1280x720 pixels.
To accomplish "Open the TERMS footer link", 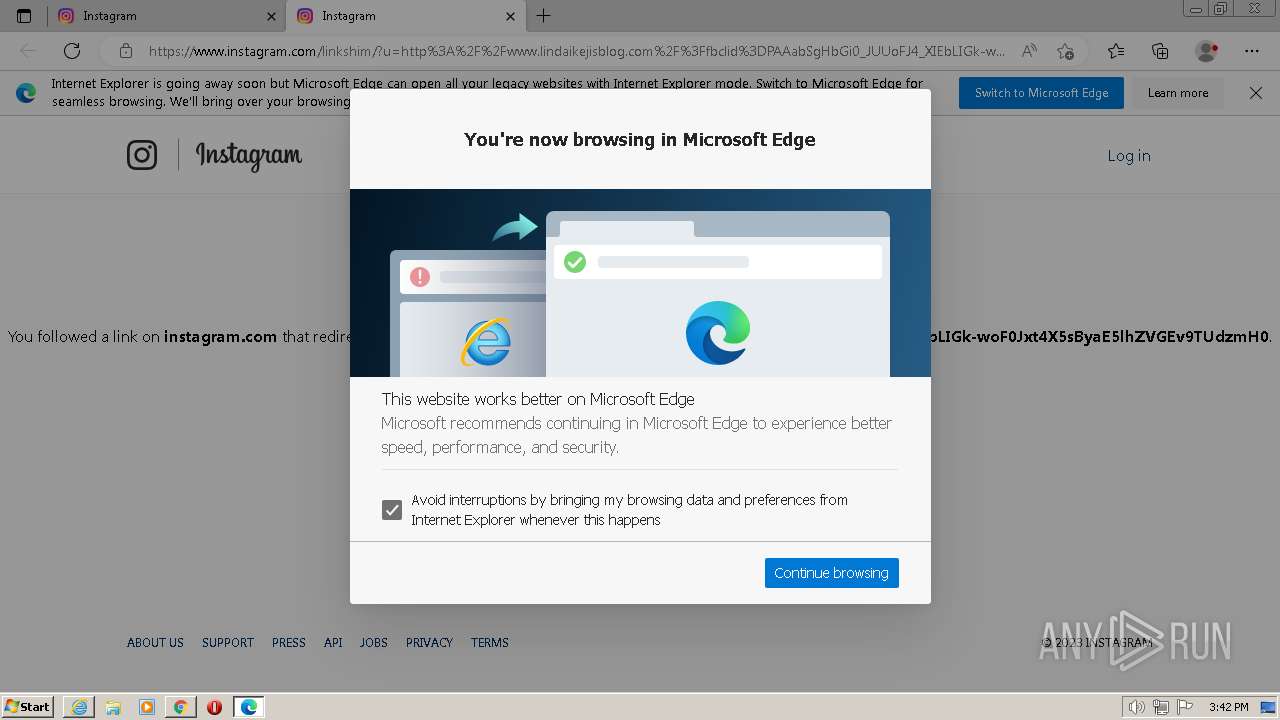I will (490, 643).
